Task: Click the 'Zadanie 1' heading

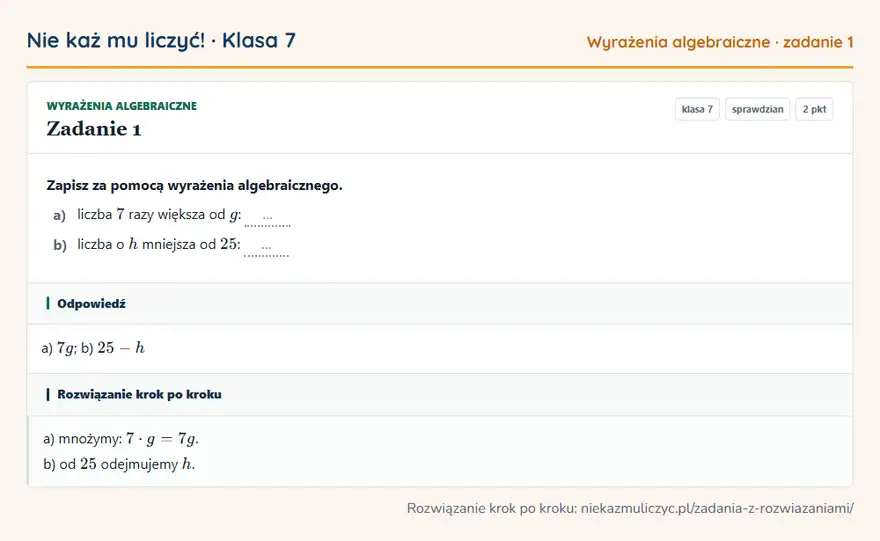Action: (94, 129)
